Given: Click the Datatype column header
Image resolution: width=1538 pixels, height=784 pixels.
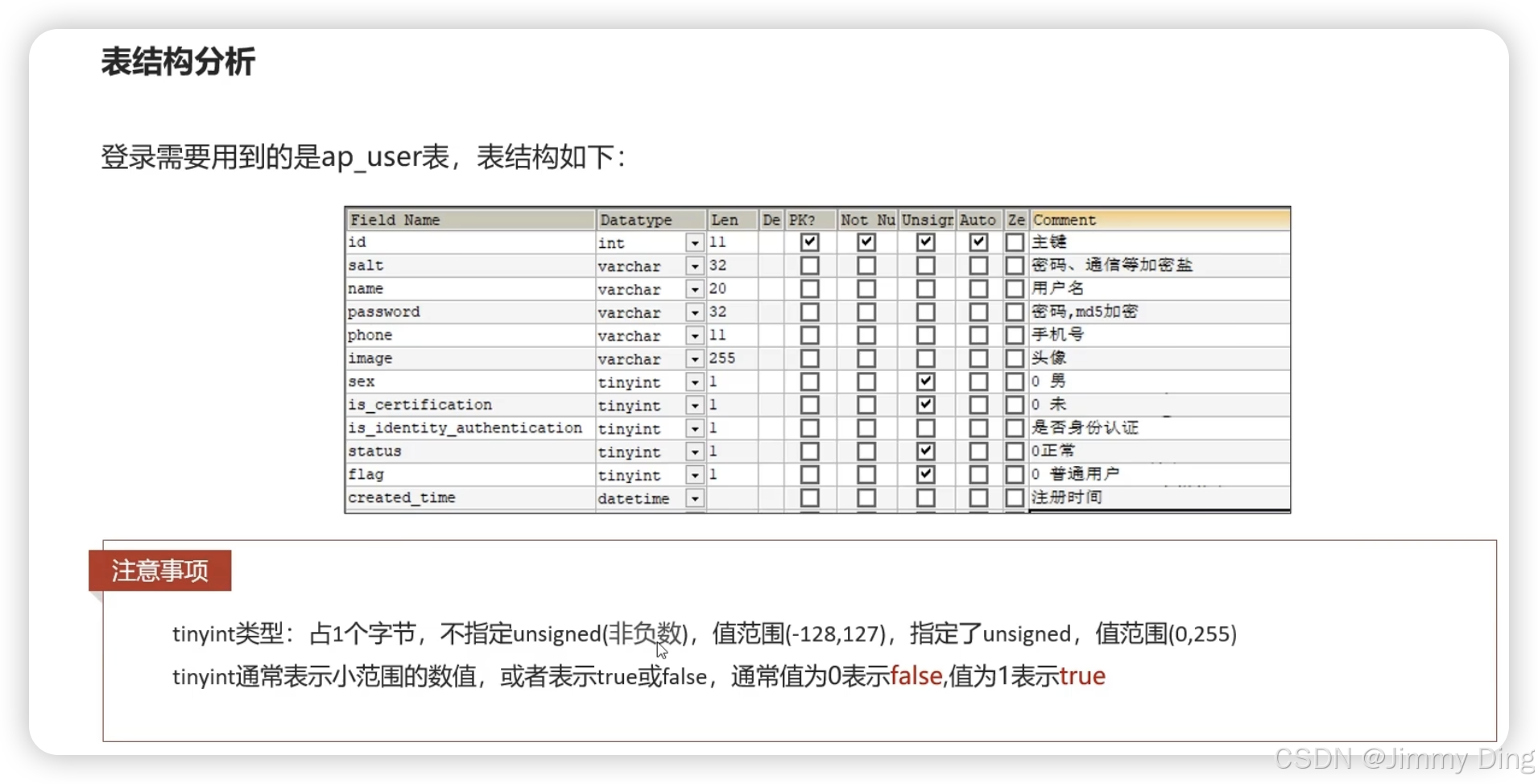Looking at the screenshot, I should (x=651, y=220).
